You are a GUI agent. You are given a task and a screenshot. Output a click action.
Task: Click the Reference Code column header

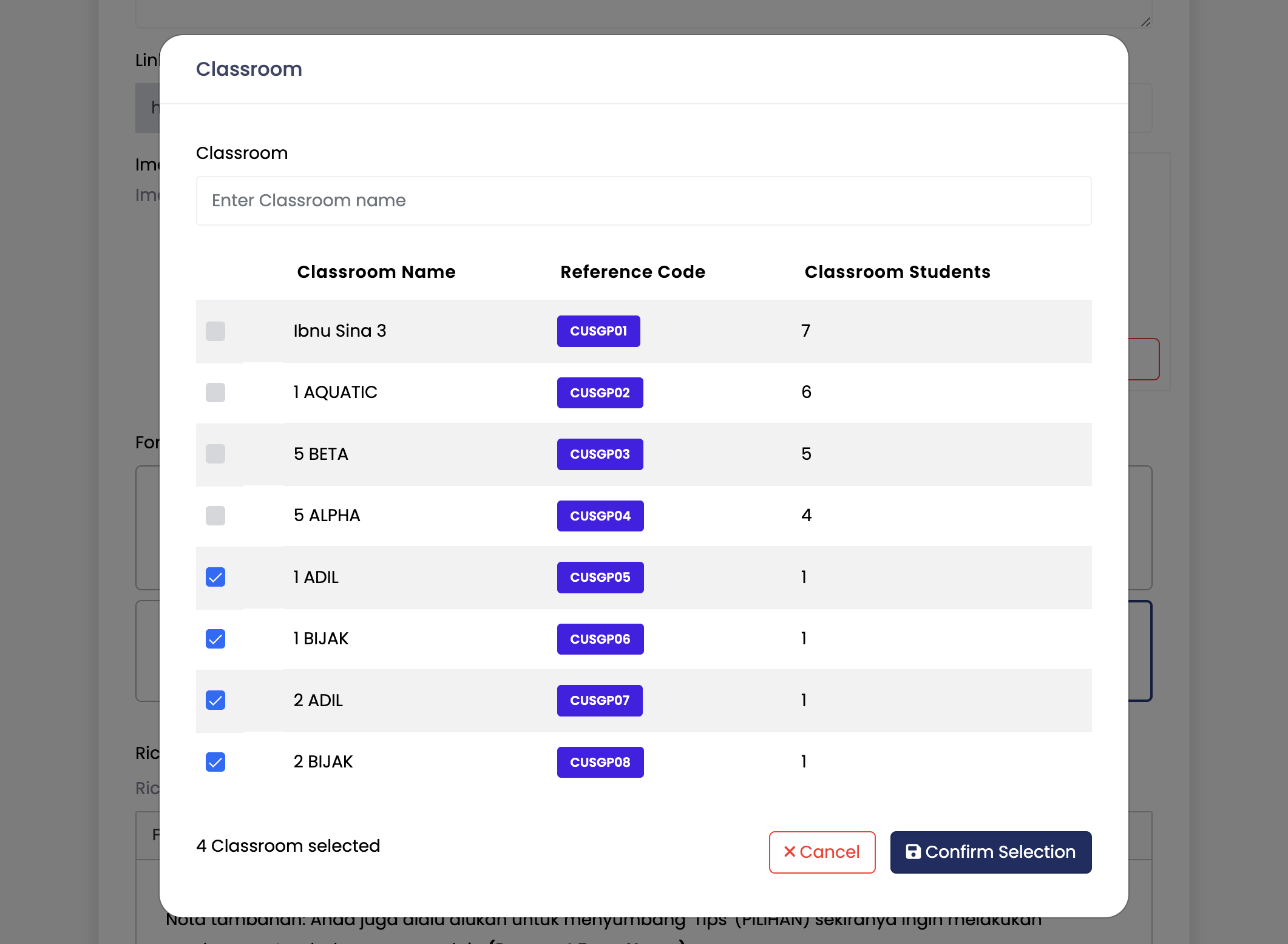tap(632, 272)
